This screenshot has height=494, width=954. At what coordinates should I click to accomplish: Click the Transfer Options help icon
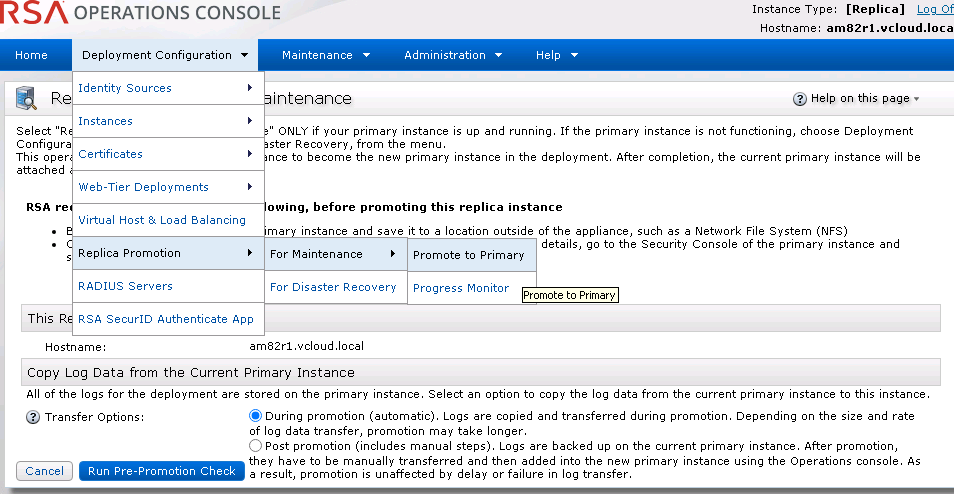[x=33, y=417]
